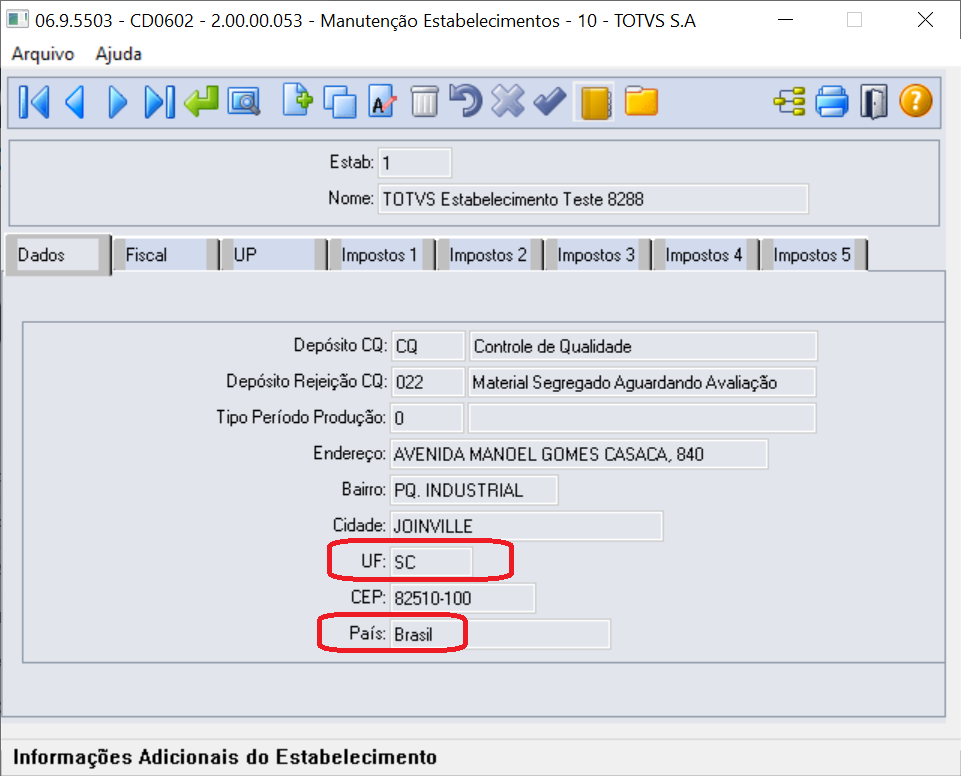Click the Nome field
Image resolution: width=961 pixels, height=776 pixels.
click(593, 199)
